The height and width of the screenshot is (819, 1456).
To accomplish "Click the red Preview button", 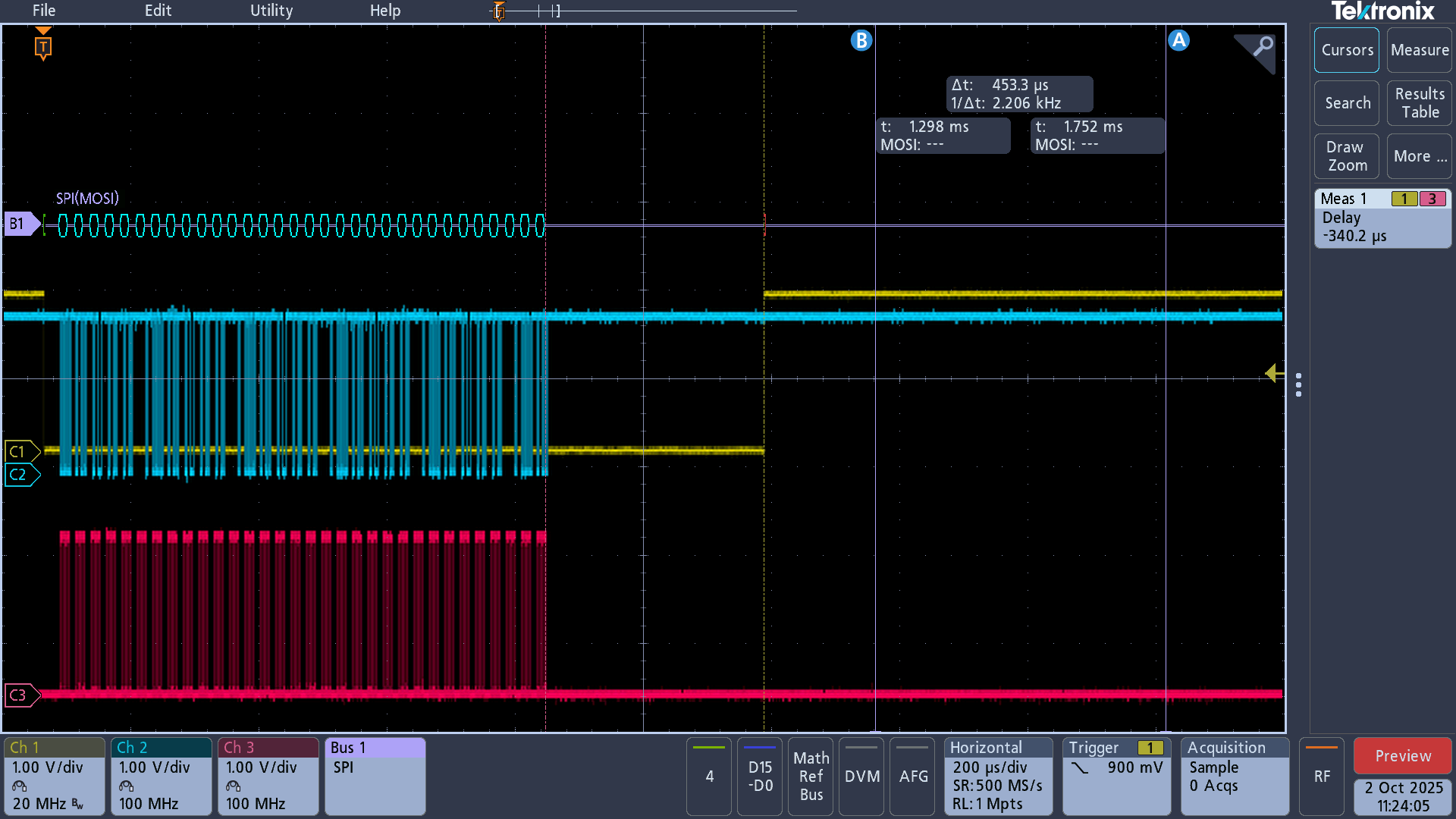I will [x=1403, y=756].
